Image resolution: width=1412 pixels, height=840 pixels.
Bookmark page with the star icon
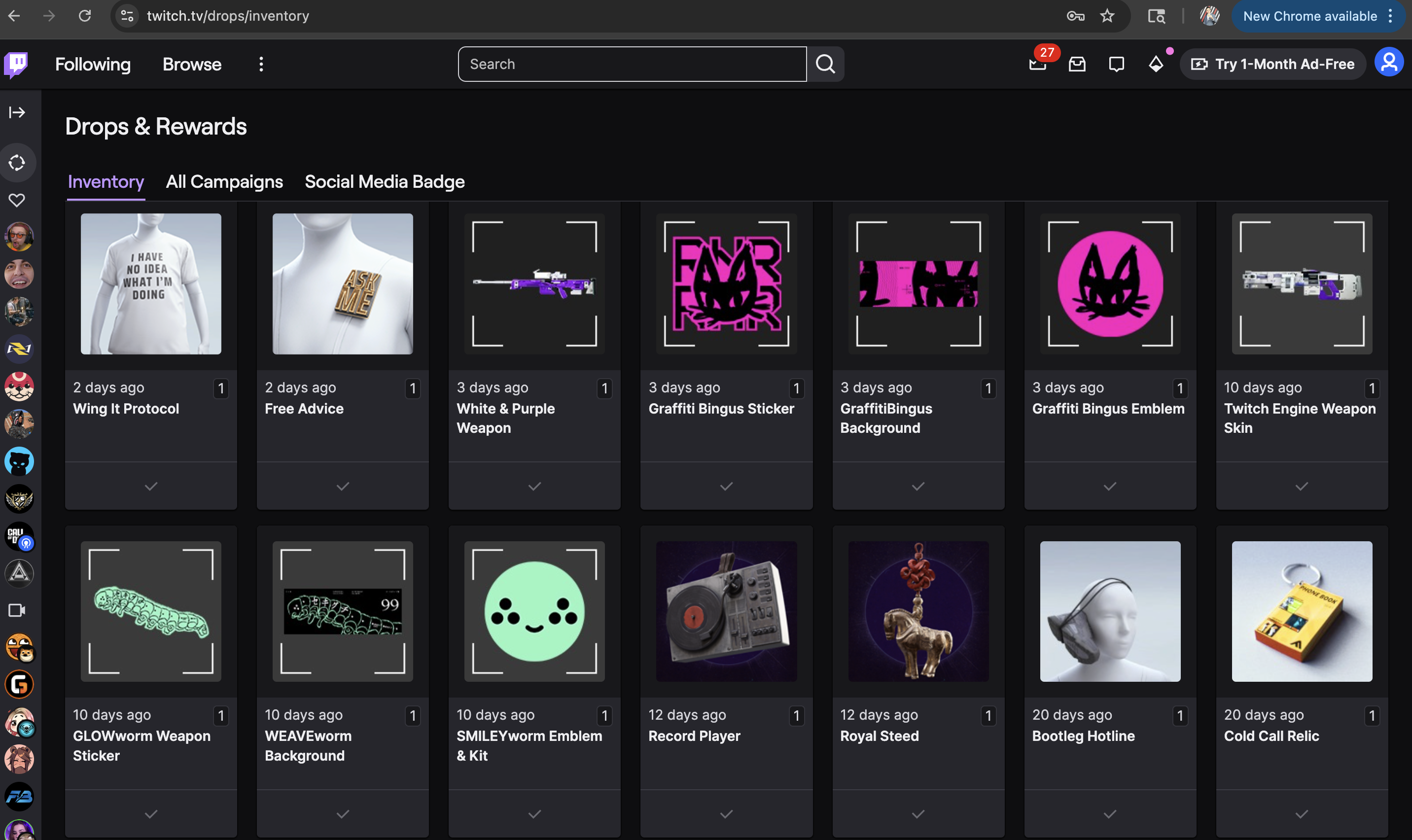(1107, 16)
